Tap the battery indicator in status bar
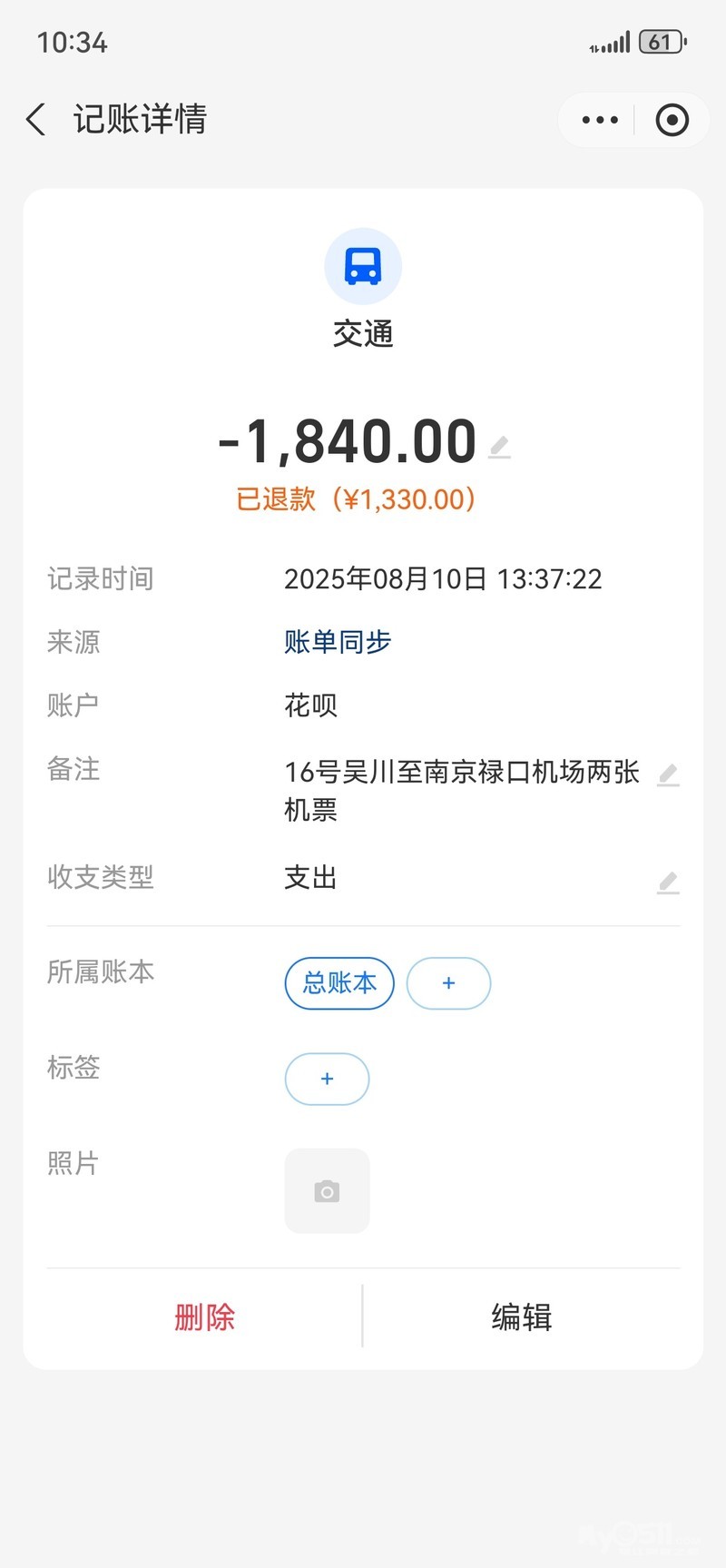The width and height of the screenshot is (726, 1568). pyautogui.click(x=662, y=42)
